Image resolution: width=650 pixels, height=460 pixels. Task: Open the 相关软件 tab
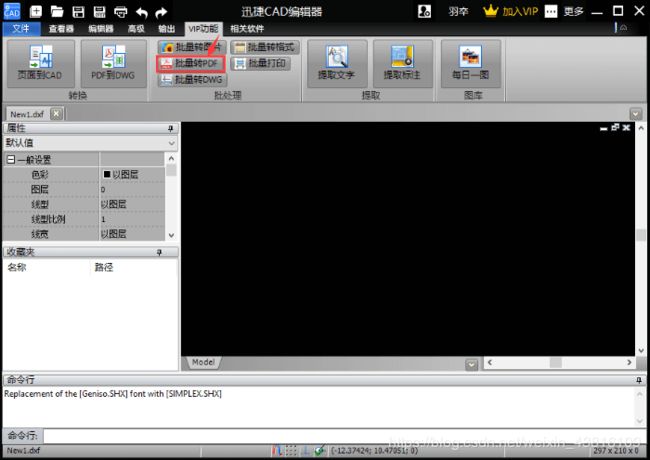pyautogui.click(x=247, y=29)
